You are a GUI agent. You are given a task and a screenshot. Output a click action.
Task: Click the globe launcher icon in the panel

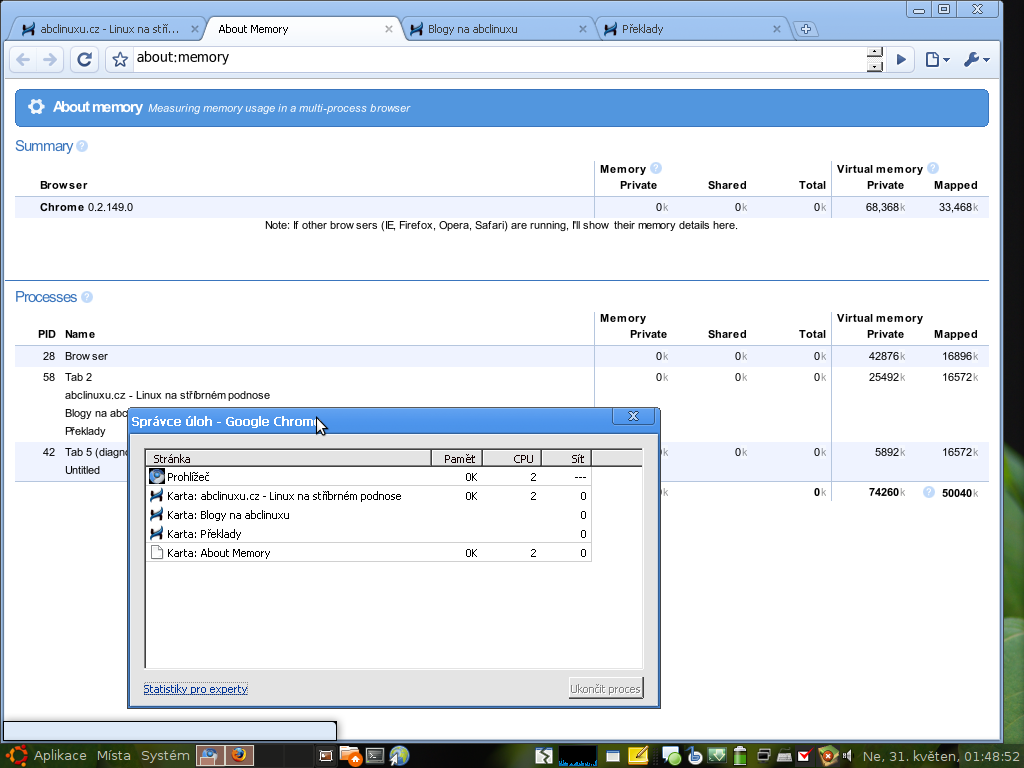[x=399, y=756]
